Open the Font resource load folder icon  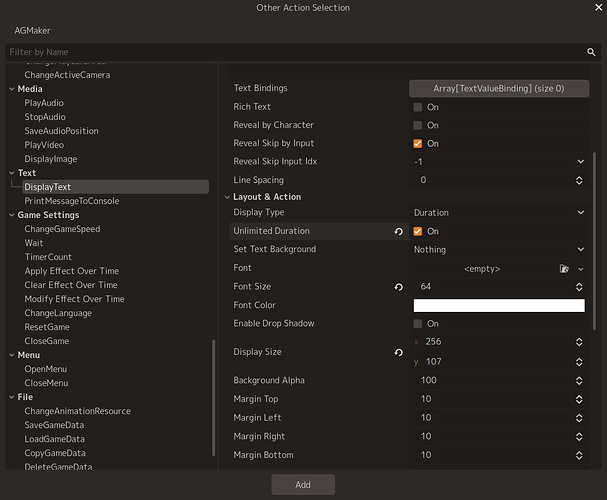pyautogui.click(x=564, y=269)
